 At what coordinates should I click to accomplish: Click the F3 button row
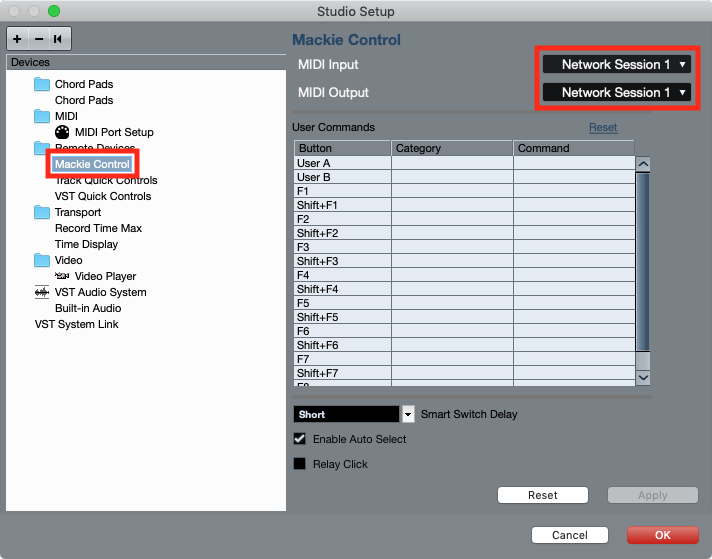[x=465, y=247]
